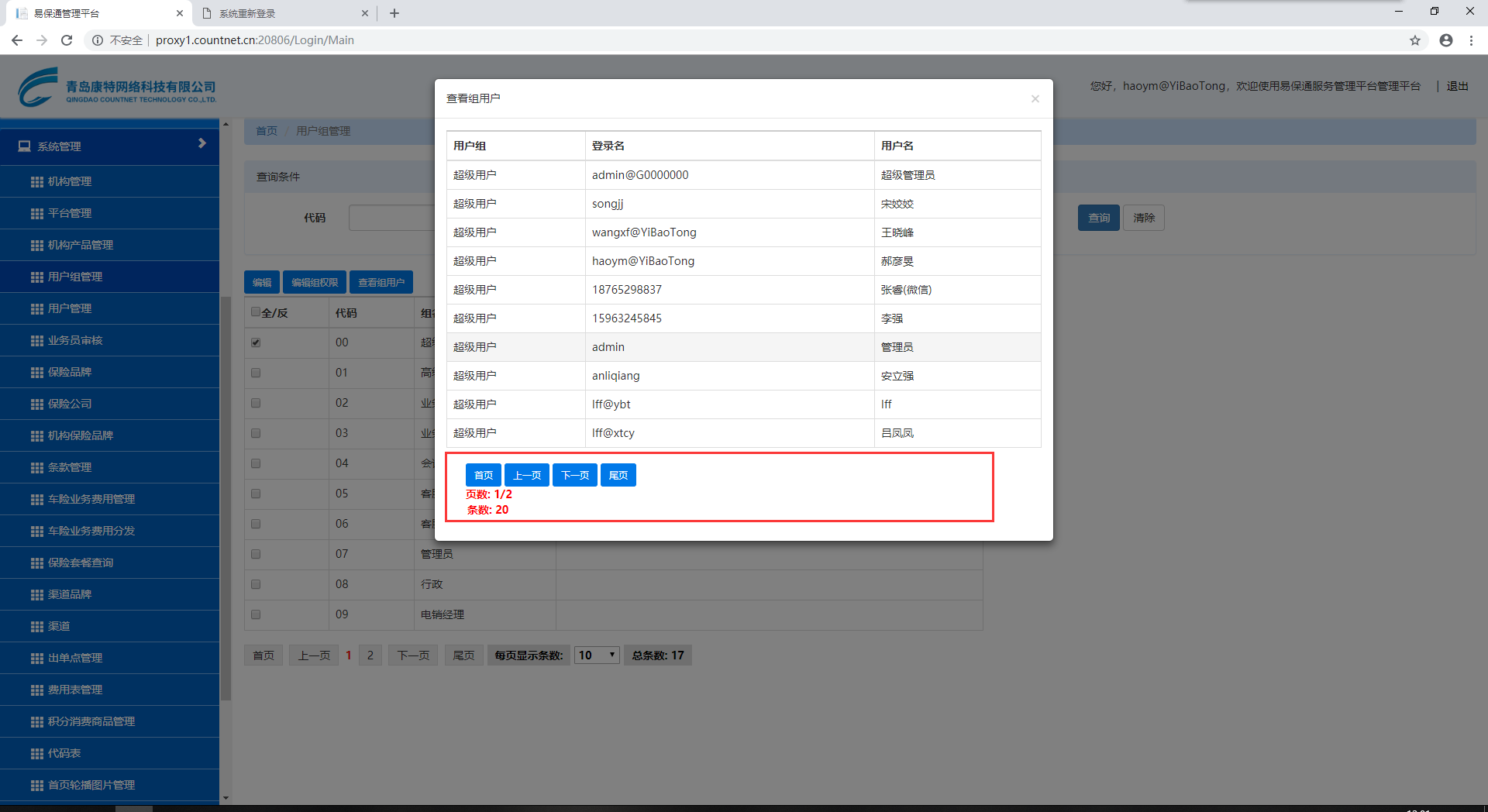Viewport: 1488px width, 812px height.
Task: Uncheck the checkbox for code 00
Action: [x=256, y=342]
